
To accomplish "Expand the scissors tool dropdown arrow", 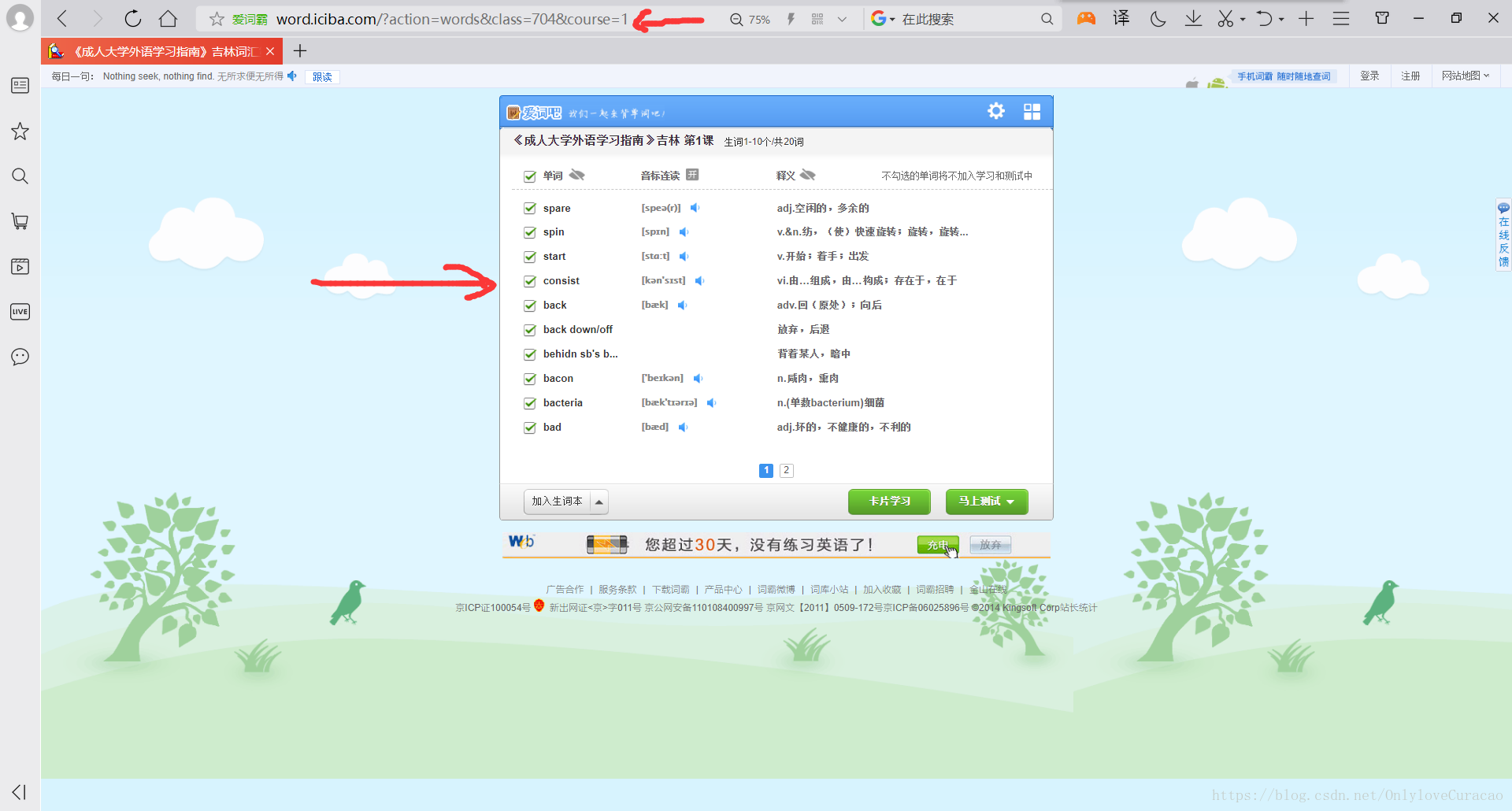I will coord(1243,20).
